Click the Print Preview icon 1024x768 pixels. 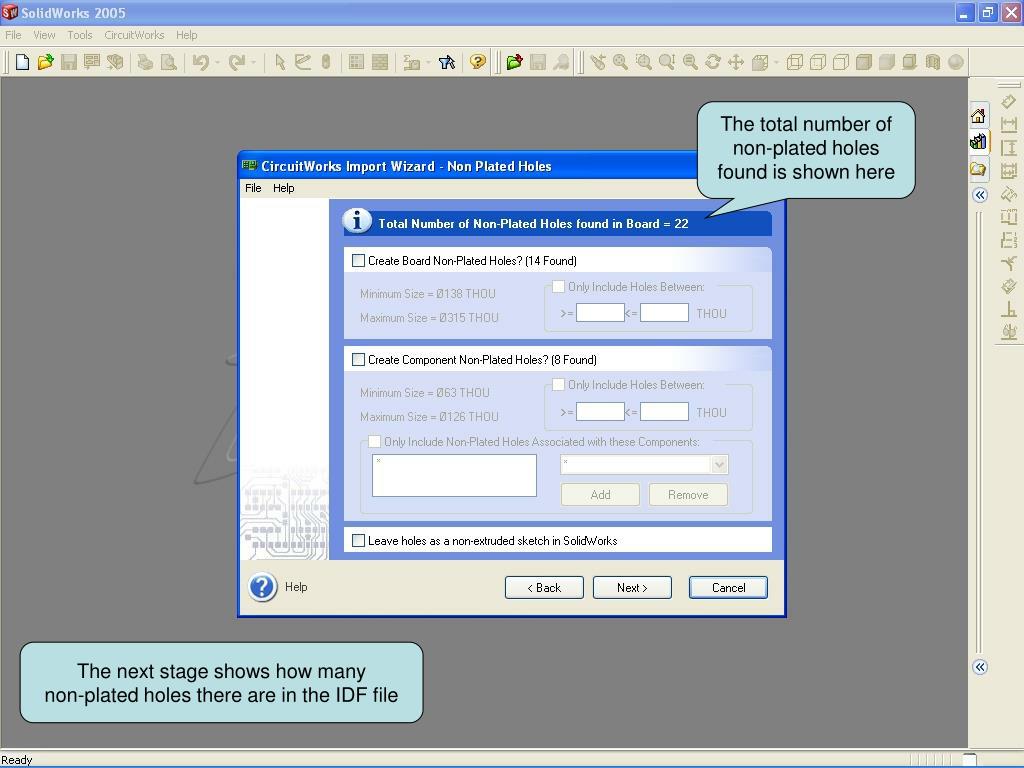pos(168,62)
